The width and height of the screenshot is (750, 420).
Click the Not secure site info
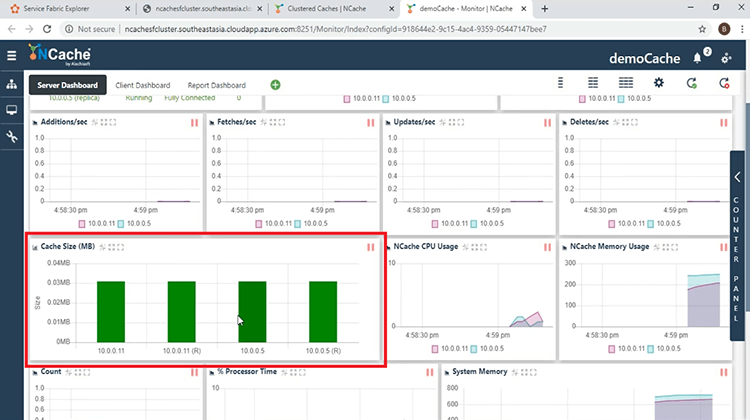pos(90,29)
